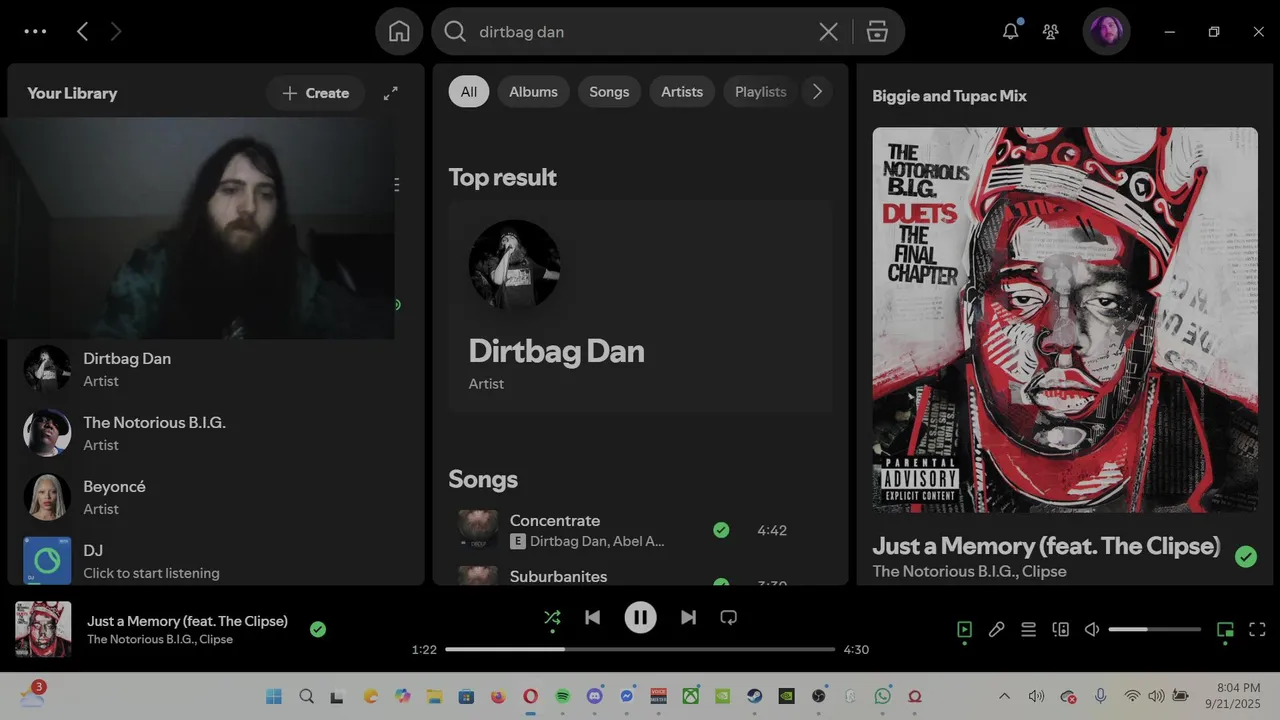Viewport: 1280px width, 720px height.
Task: Open Friend Activity icon
Action: point(1050,32)
